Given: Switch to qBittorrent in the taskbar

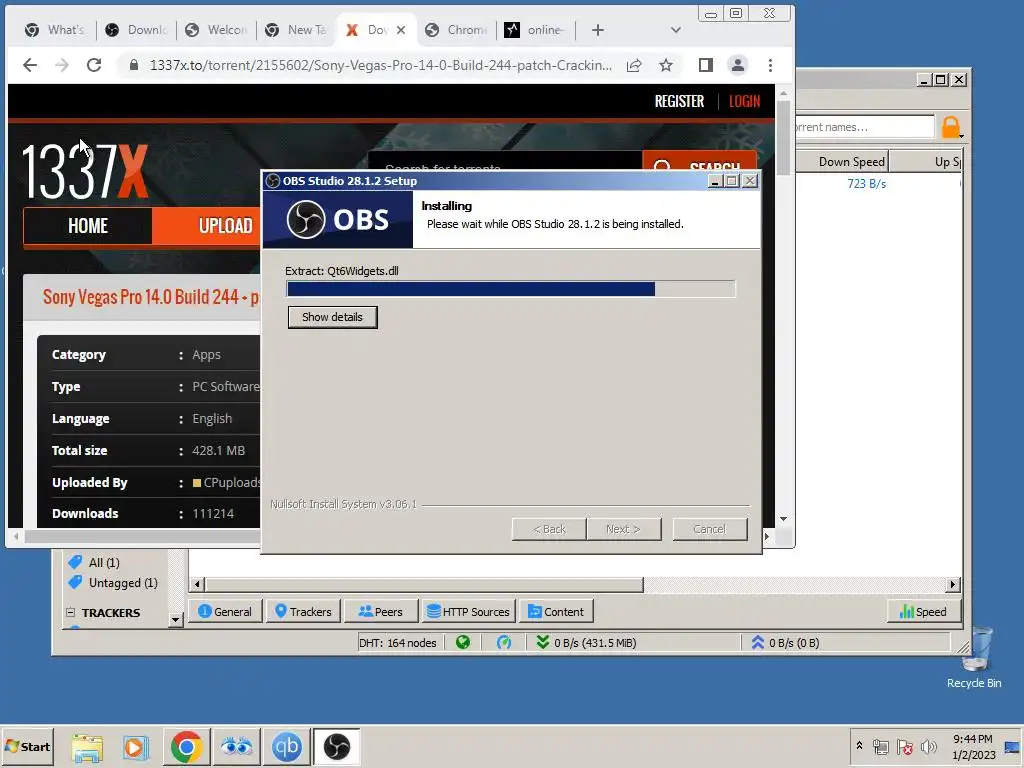Looking at the screenshot, I should pyautogui.click(x=286, y=747).
